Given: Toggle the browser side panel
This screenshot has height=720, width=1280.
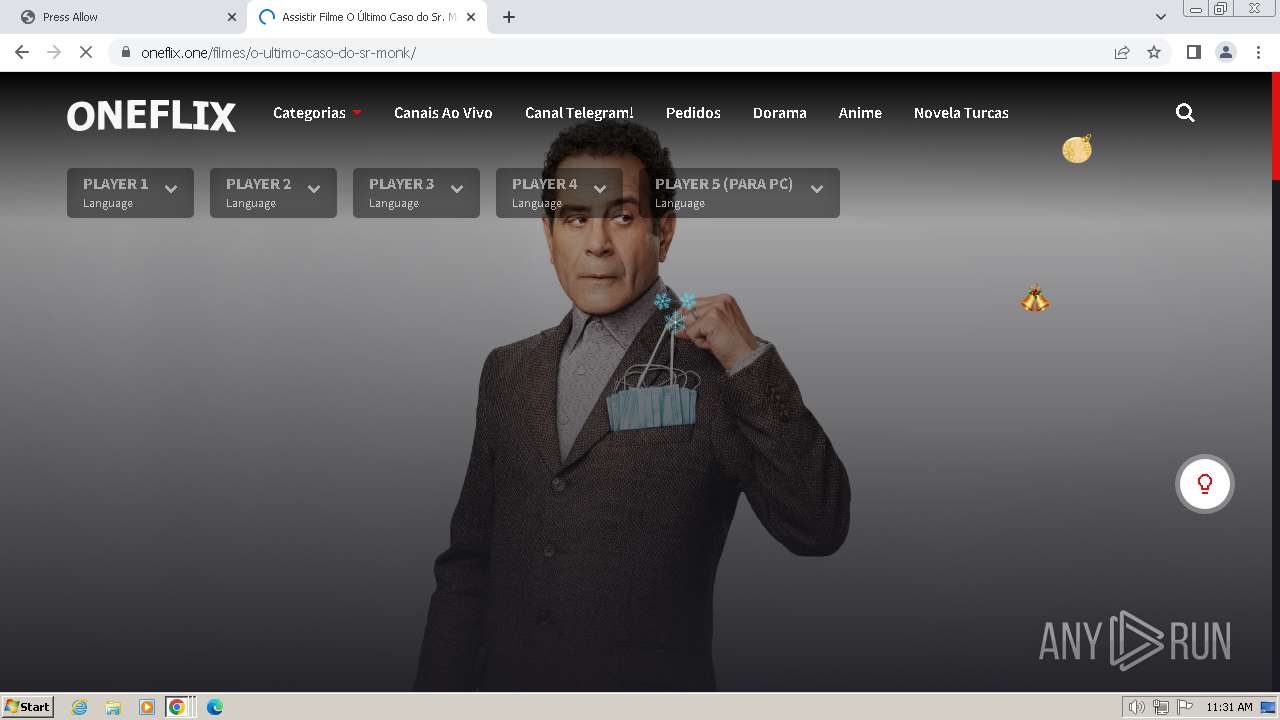Looking at the screenshot, I should point(1193,52).
